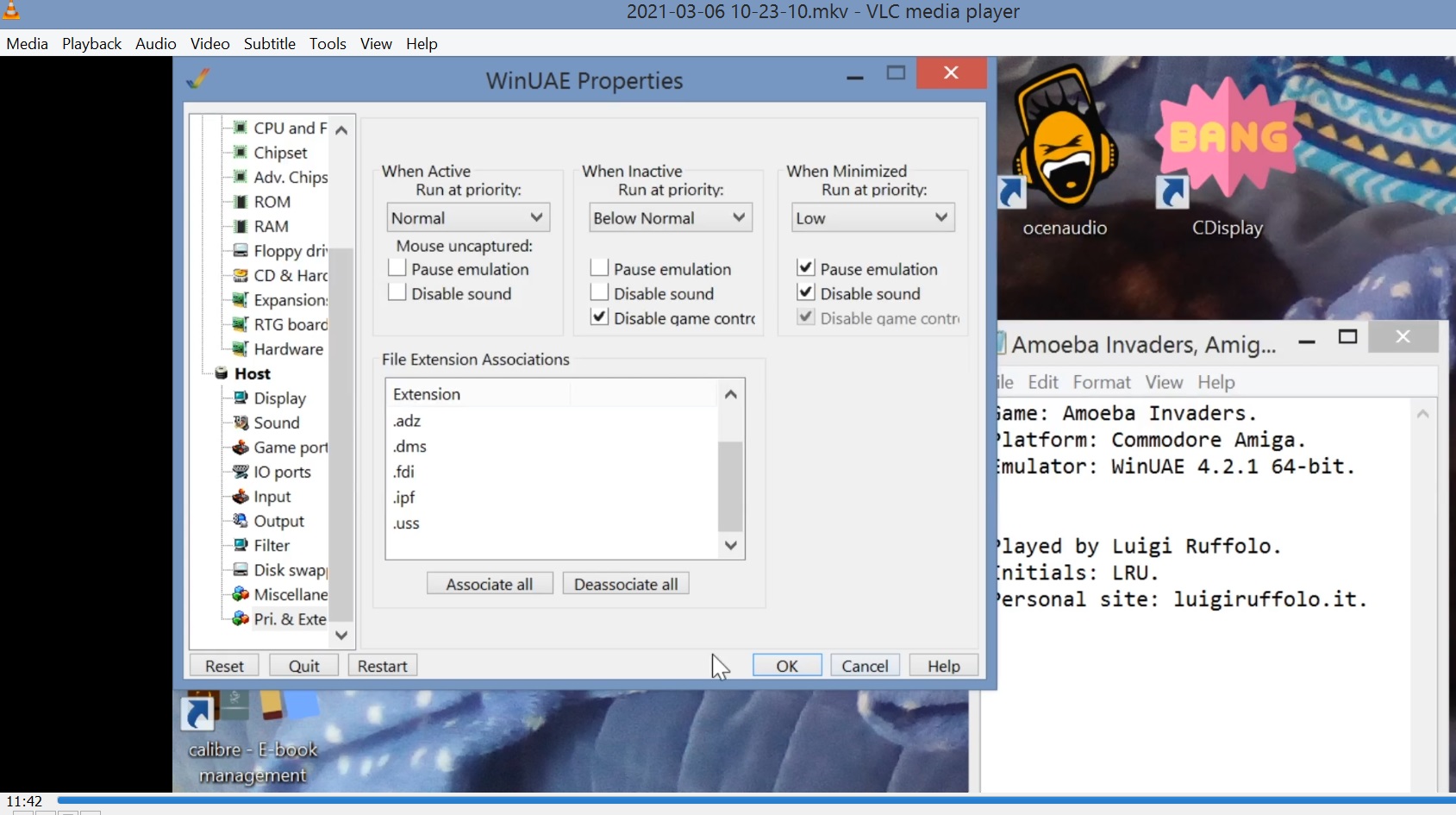Click the Help button in WinUAE
This screenshot has height=815, width=1456.
tap(944, 665)
